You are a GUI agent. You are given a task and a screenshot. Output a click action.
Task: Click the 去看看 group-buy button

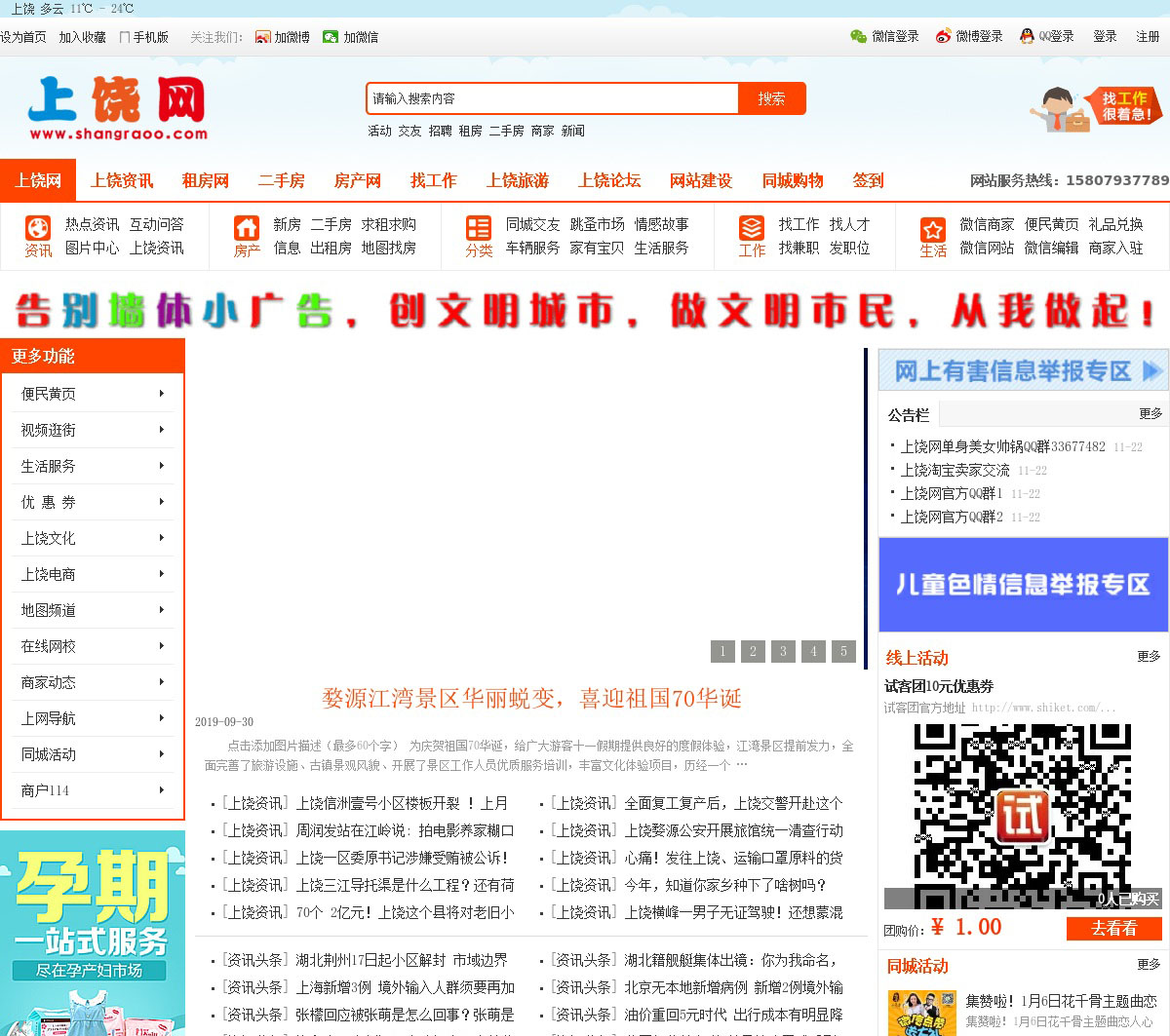(1113, 928)
